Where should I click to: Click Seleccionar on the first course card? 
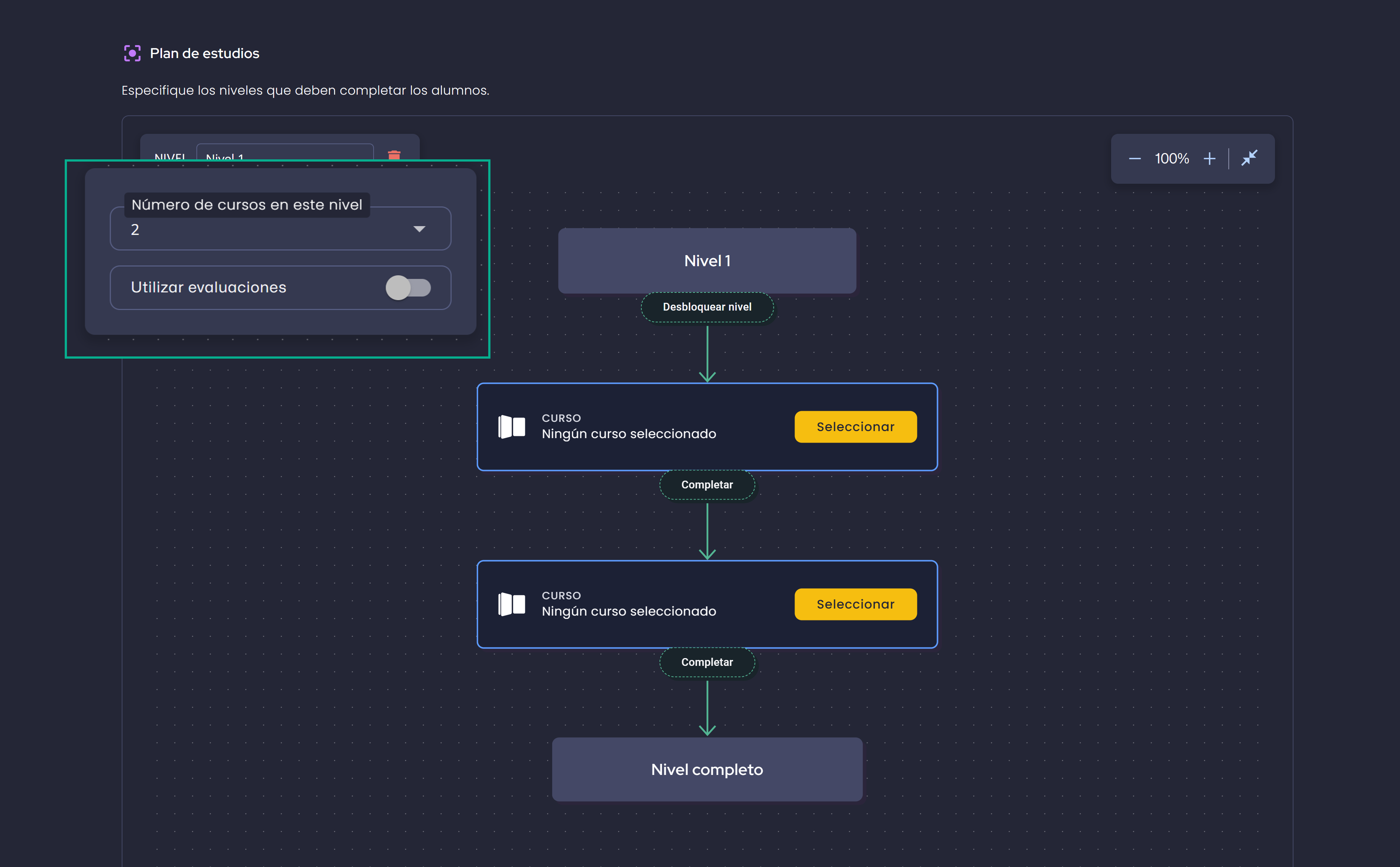click(855, 426)
